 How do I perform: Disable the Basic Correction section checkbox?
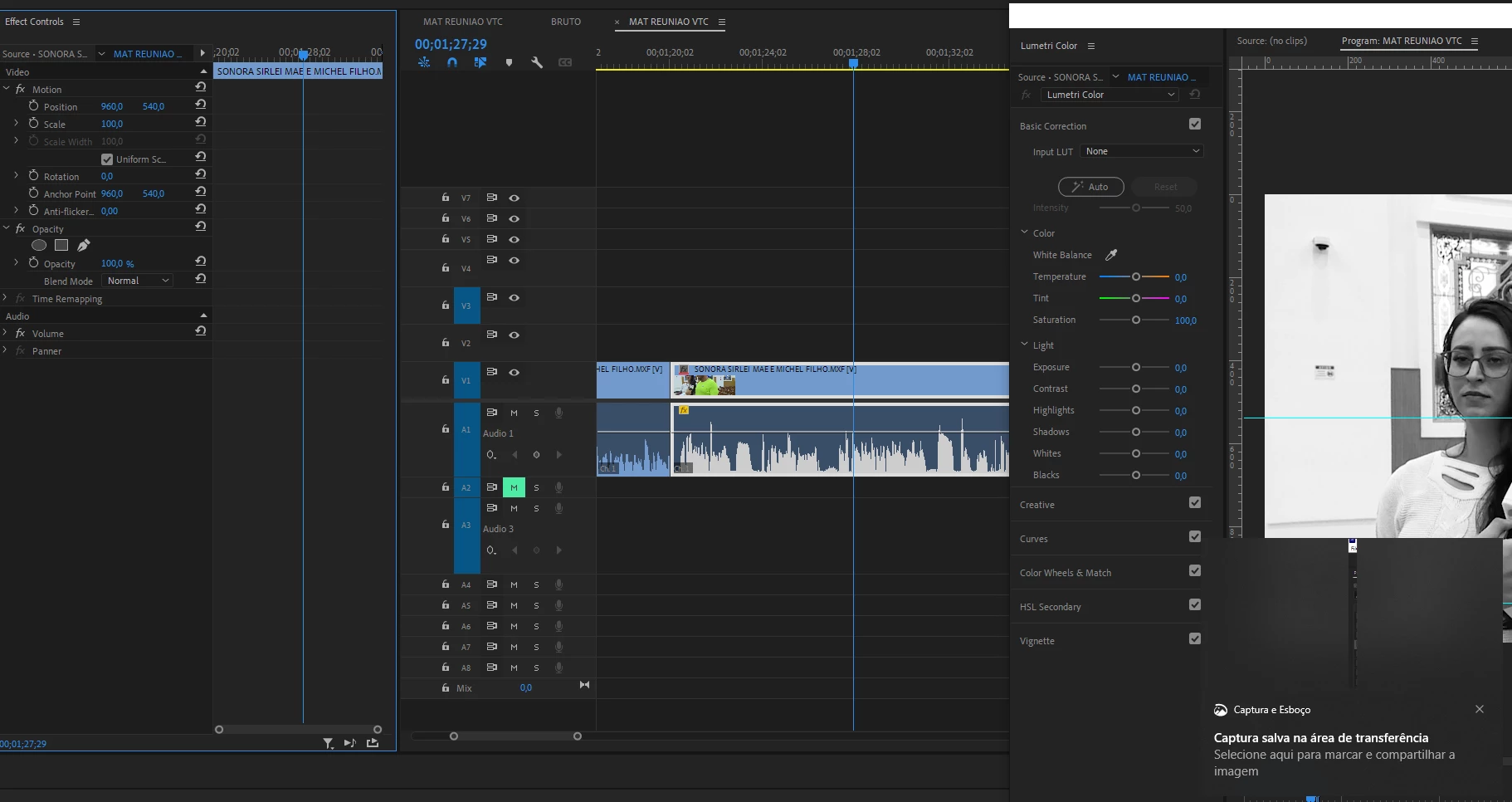tap(1195, 124)
